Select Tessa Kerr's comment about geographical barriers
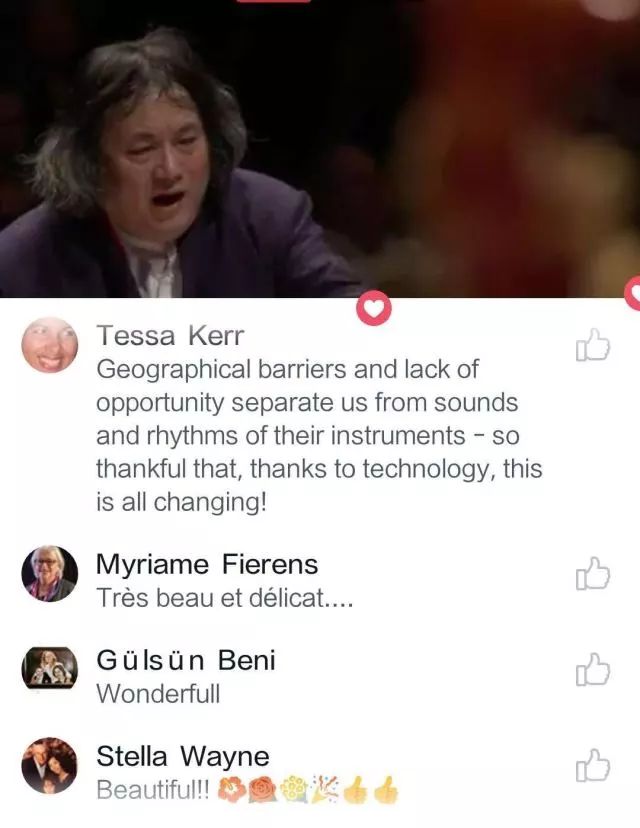Screen dimensions: 640x828 click(x=319, y=435)
